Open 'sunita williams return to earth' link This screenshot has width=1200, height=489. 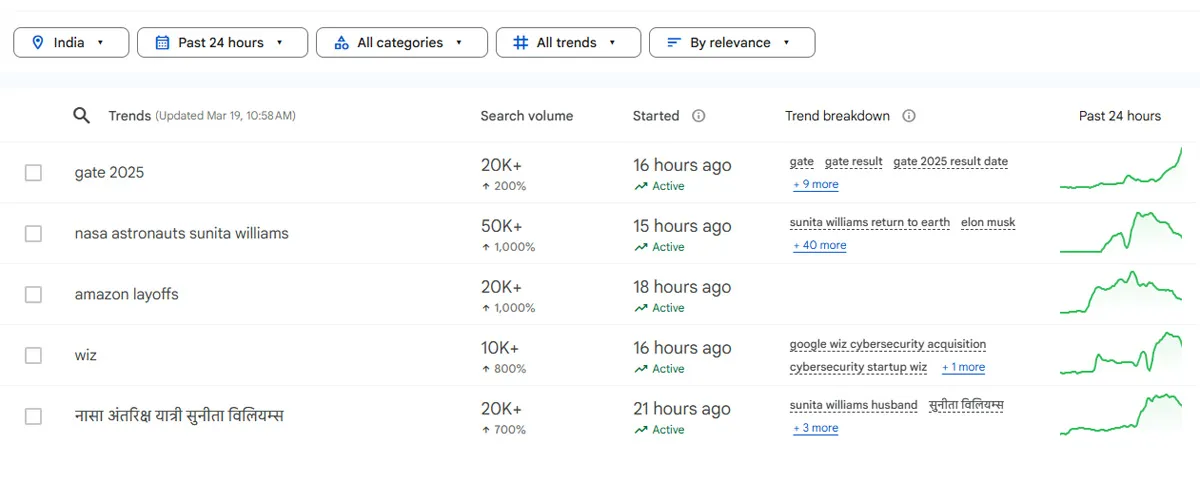pyautogui.click(x=870, y=223)
